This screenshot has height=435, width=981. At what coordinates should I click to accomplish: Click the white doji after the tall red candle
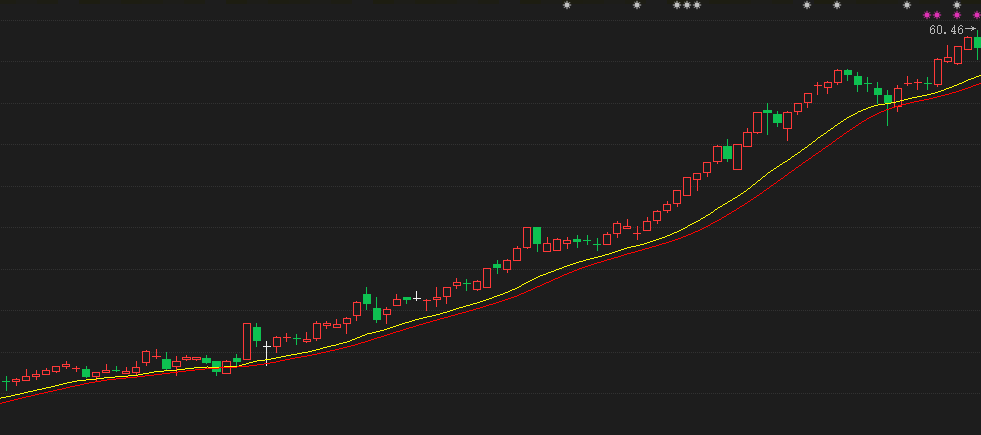[x=267, y=347]
